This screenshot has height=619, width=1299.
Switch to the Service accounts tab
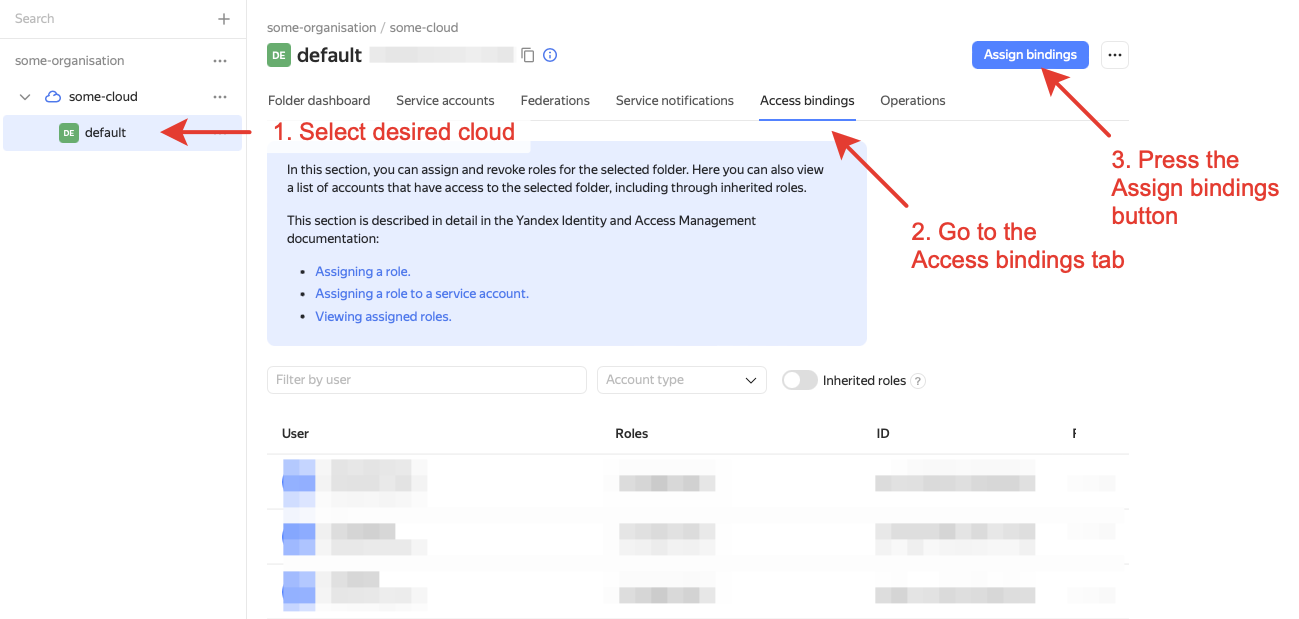coord(445,101)
